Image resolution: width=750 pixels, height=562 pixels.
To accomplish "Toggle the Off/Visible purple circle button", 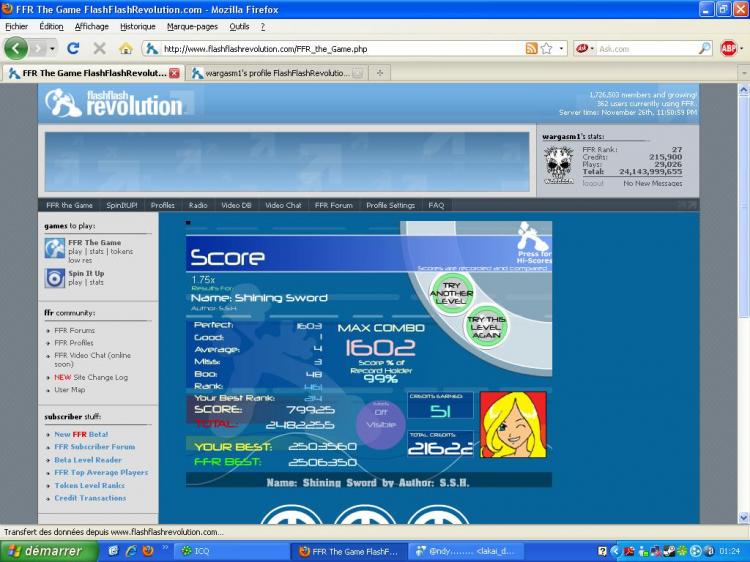I will pyautogui.click(x=380, y=417).
